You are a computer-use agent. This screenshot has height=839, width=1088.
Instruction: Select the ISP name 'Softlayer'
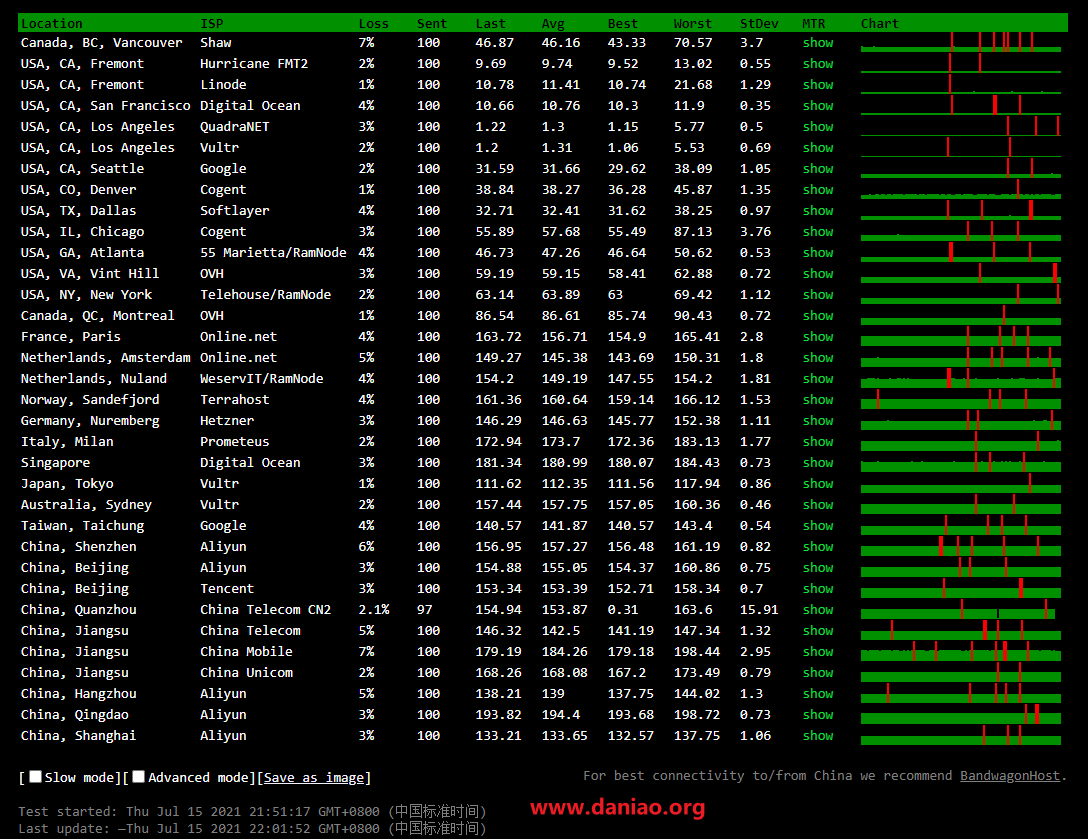235,210
